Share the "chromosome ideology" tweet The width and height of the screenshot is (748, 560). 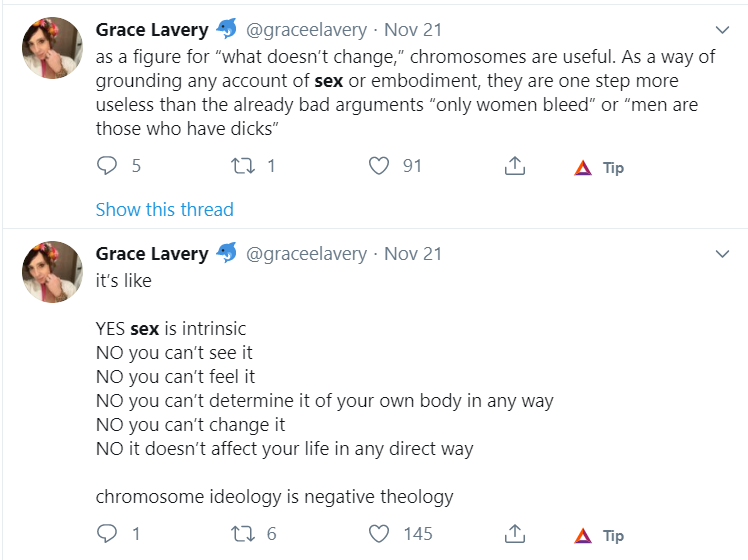[x=515, y=534]
